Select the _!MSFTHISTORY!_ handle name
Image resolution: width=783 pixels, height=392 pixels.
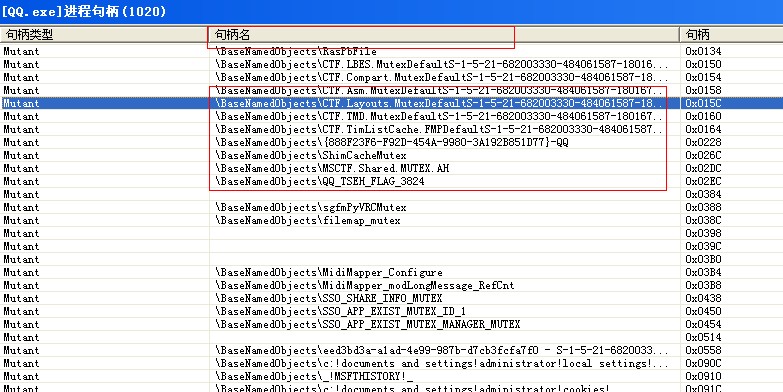point(314,376)
